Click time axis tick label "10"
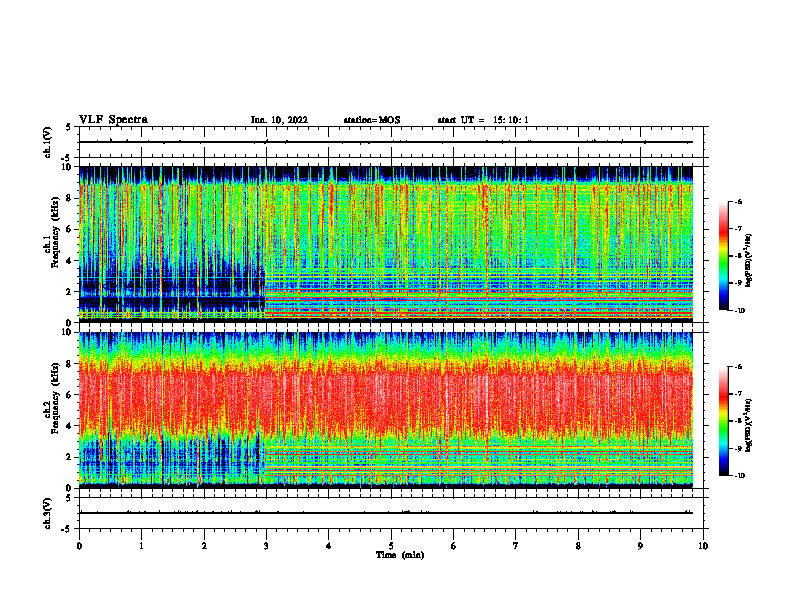The height and width of the screenshot is (612, 792). click(703, 546)
